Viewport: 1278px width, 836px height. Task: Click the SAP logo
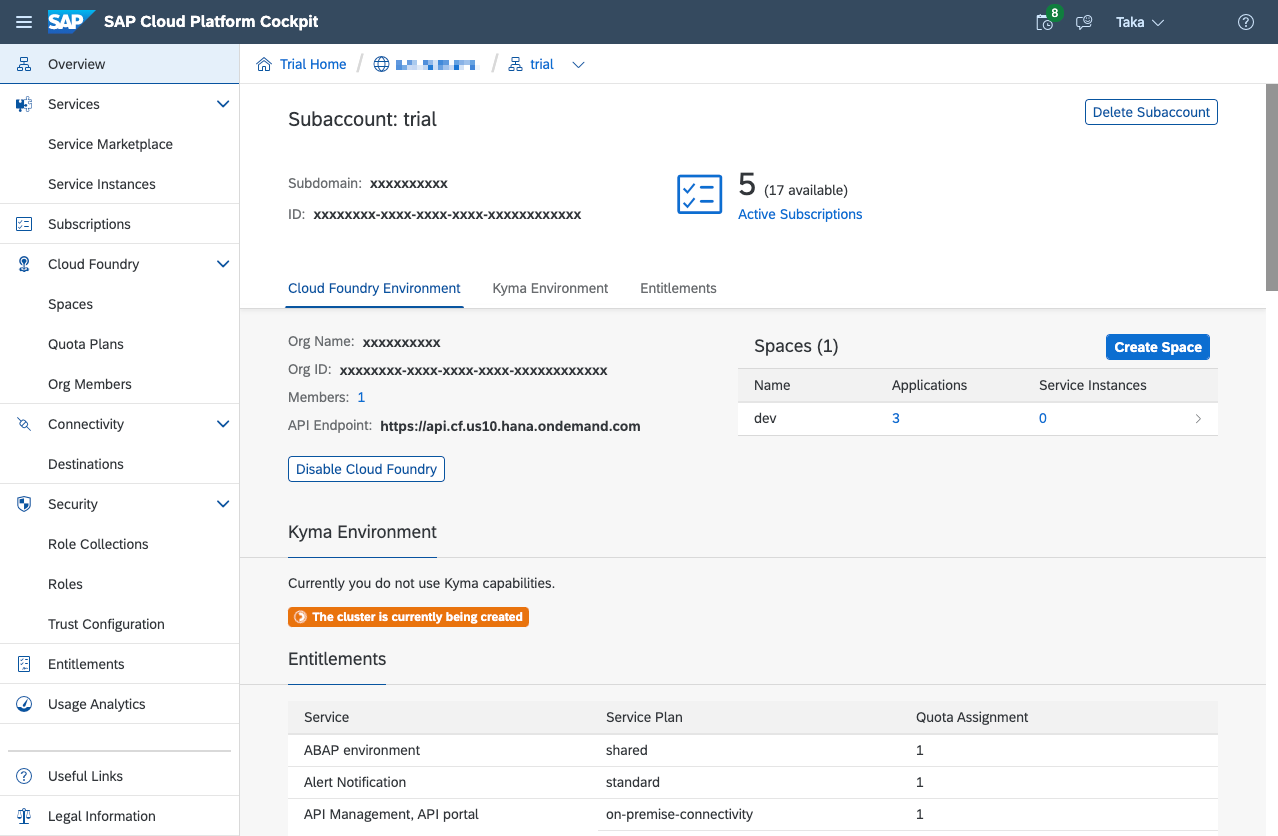click(x=71, y=21)
